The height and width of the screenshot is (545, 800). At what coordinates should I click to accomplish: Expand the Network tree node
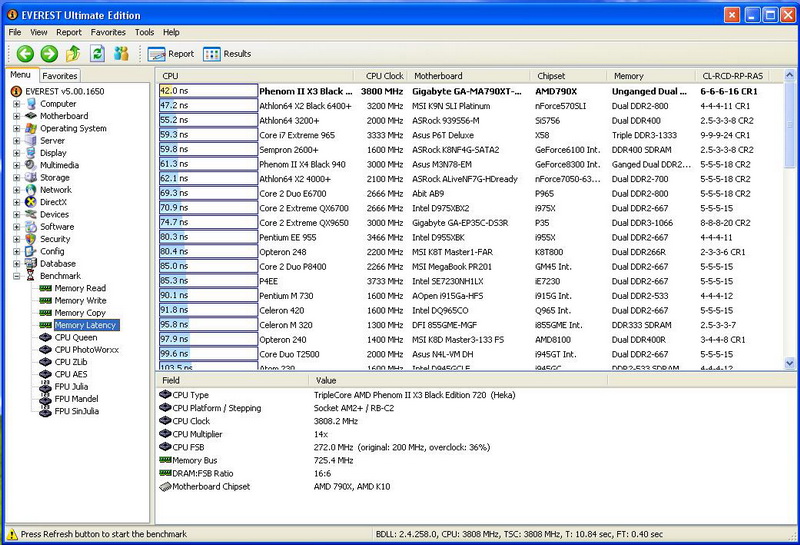point(16,189)
